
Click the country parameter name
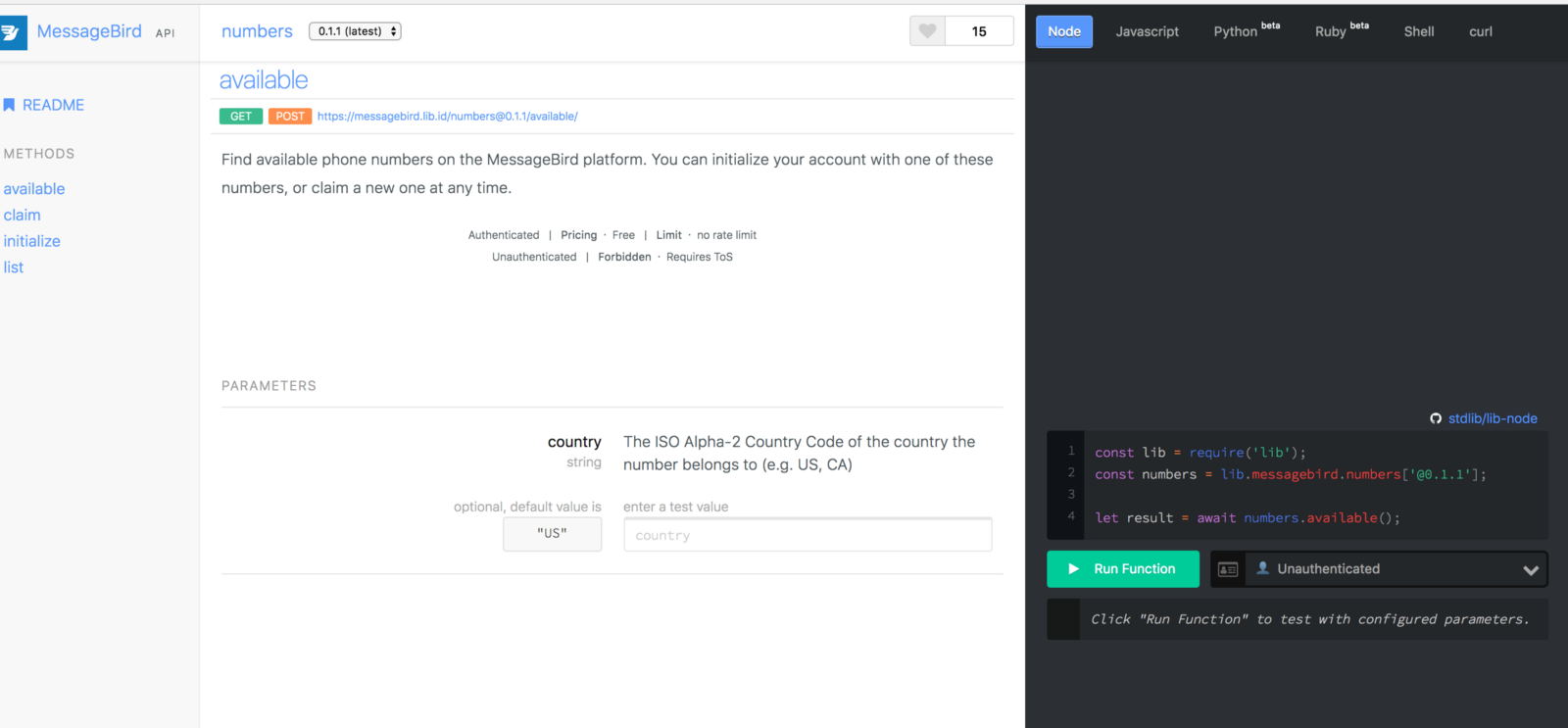point(574,442)
